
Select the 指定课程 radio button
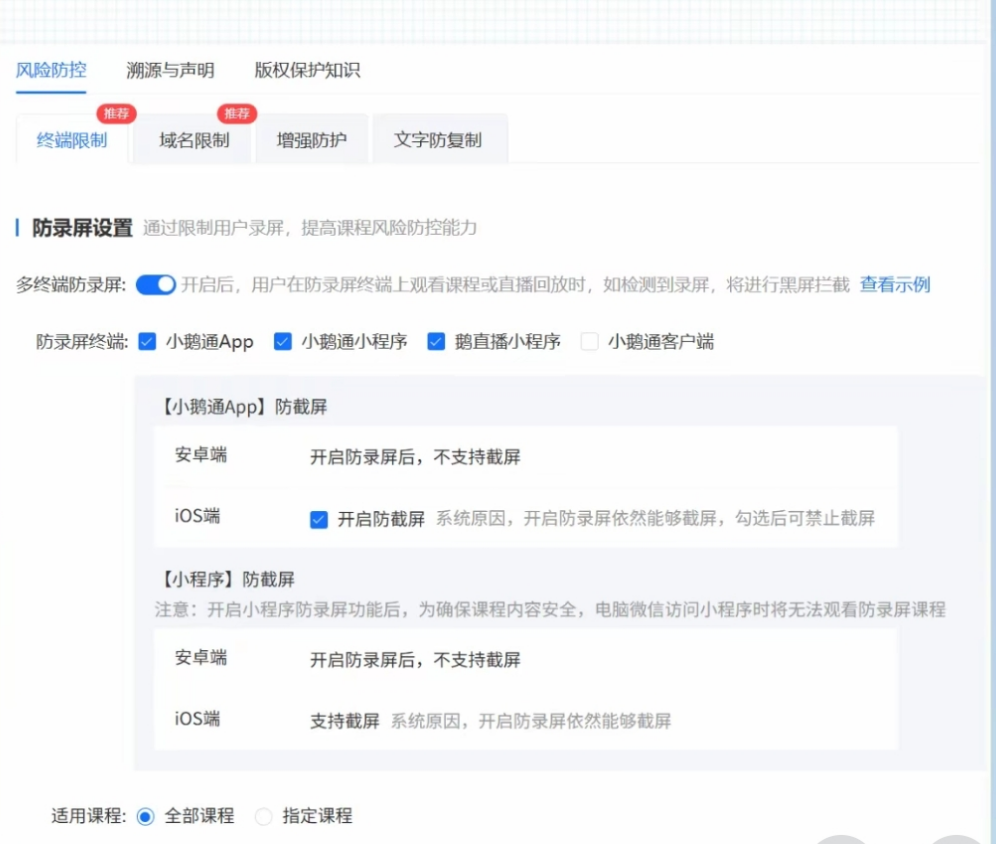point(263,815)
